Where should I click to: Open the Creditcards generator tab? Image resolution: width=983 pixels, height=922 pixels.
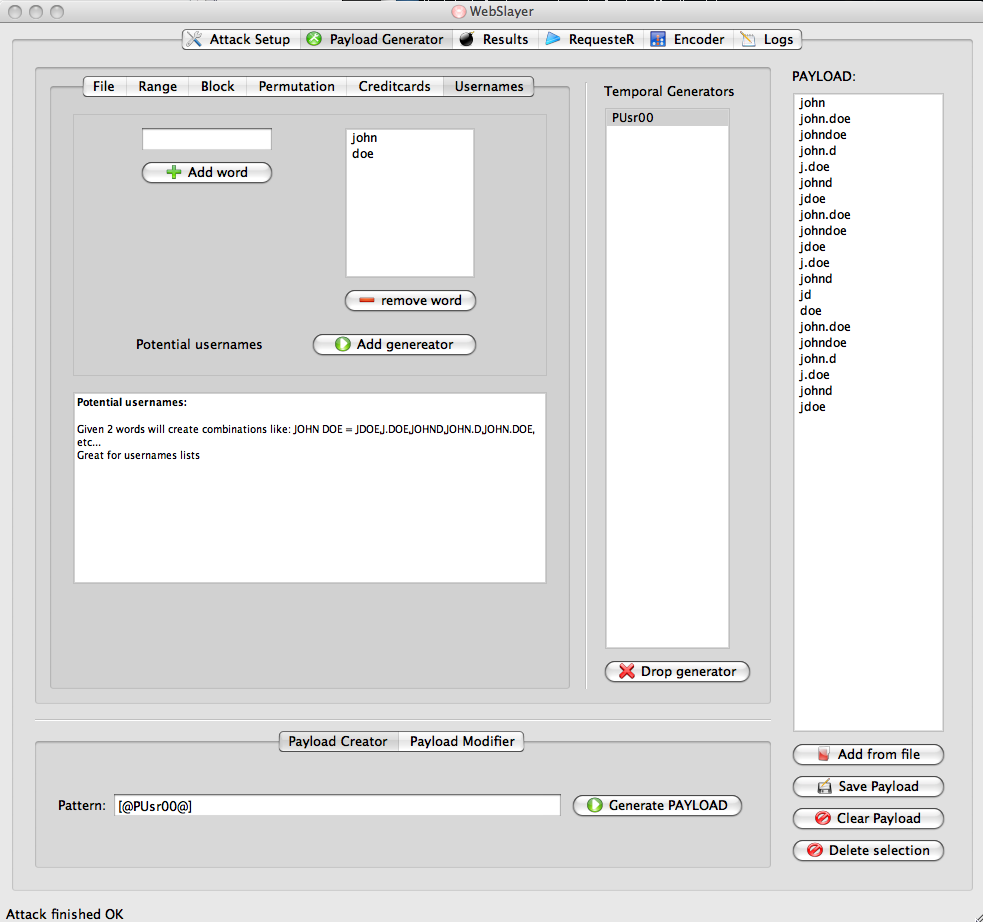(x=394, y=86)
